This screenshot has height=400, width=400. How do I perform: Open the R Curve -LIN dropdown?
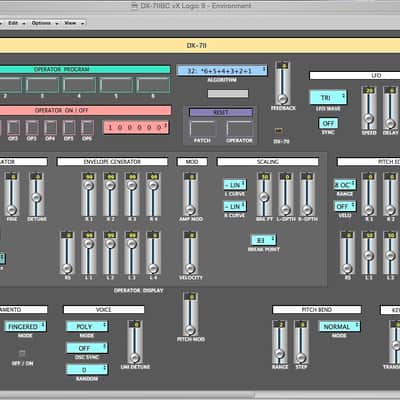tap(235, 206)
